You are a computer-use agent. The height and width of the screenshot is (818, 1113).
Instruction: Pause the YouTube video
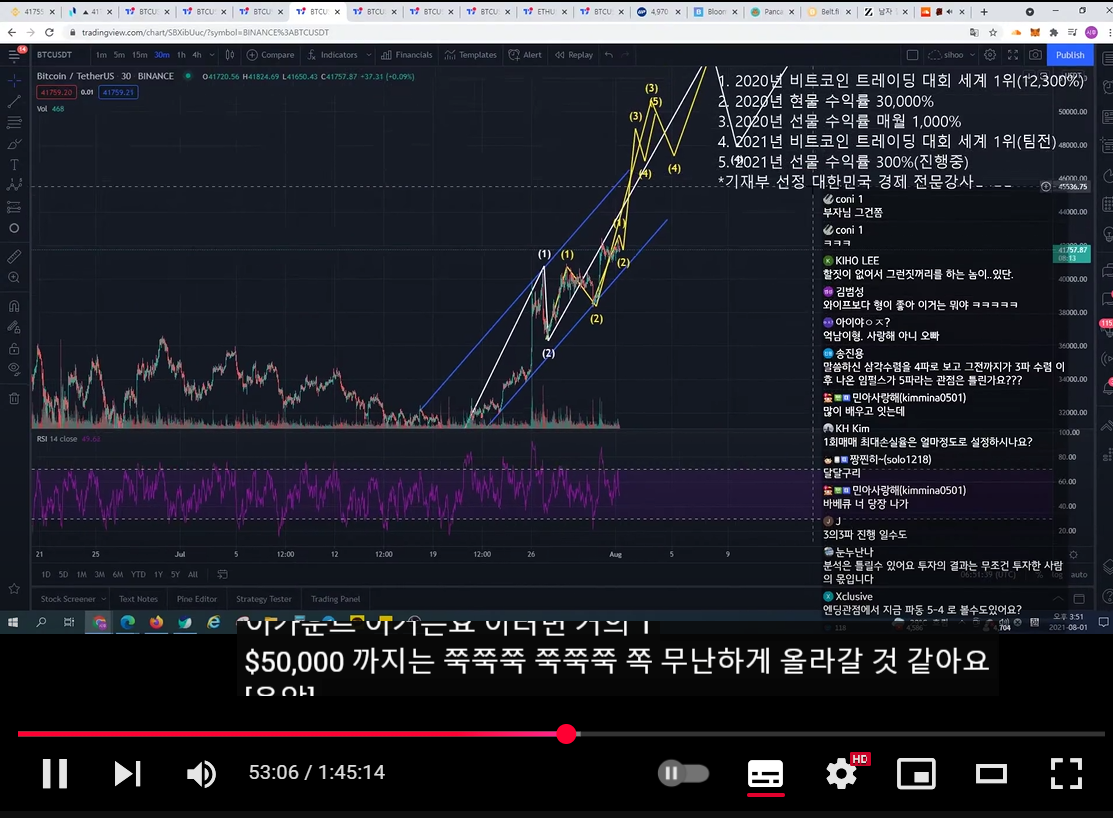click(55, 773)
